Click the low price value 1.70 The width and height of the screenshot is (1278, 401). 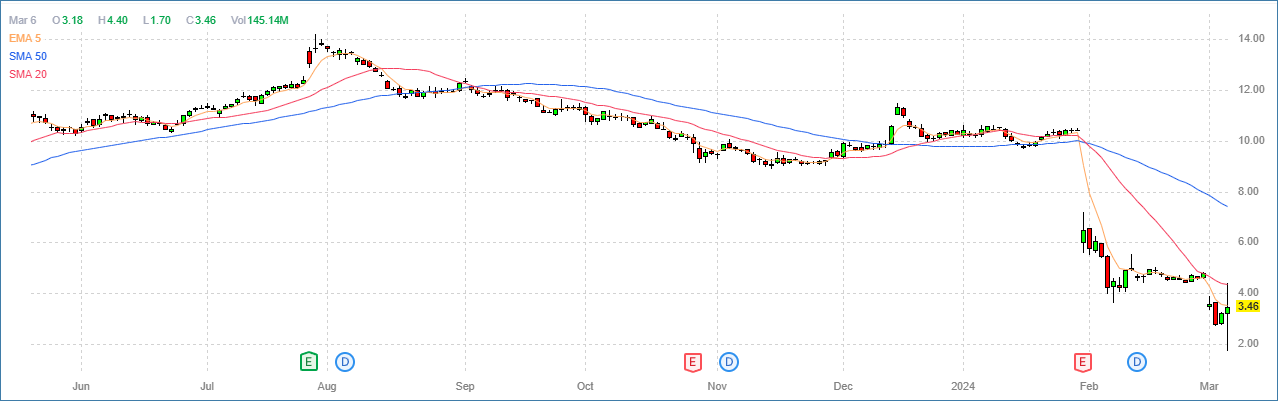[162, 20]
